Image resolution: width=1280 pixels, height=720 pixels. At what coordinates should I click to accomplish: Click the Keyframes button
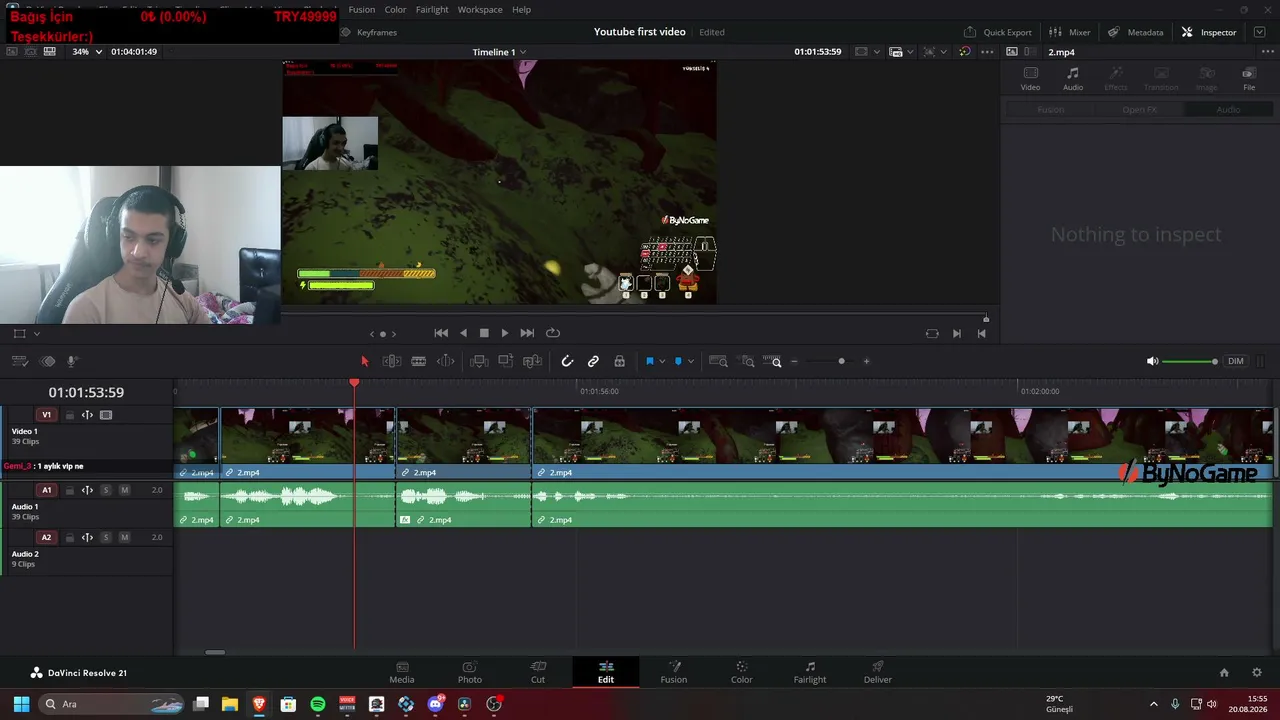[x=369, y=32]
